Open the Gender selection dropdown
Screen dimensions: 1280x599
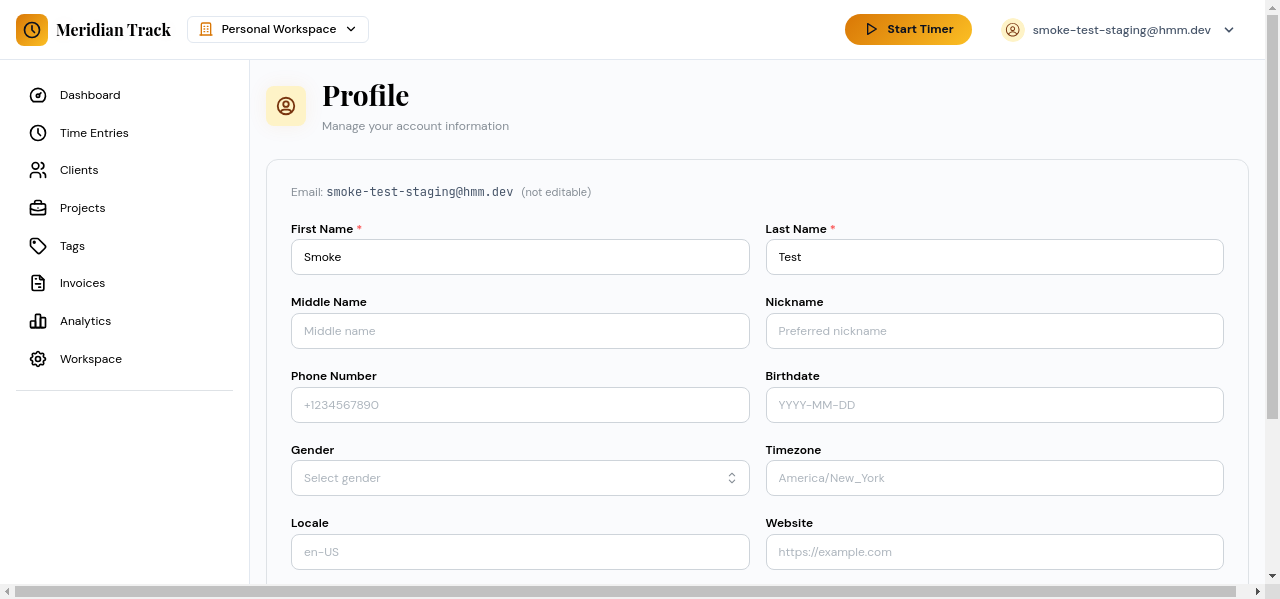click(520, 478)
